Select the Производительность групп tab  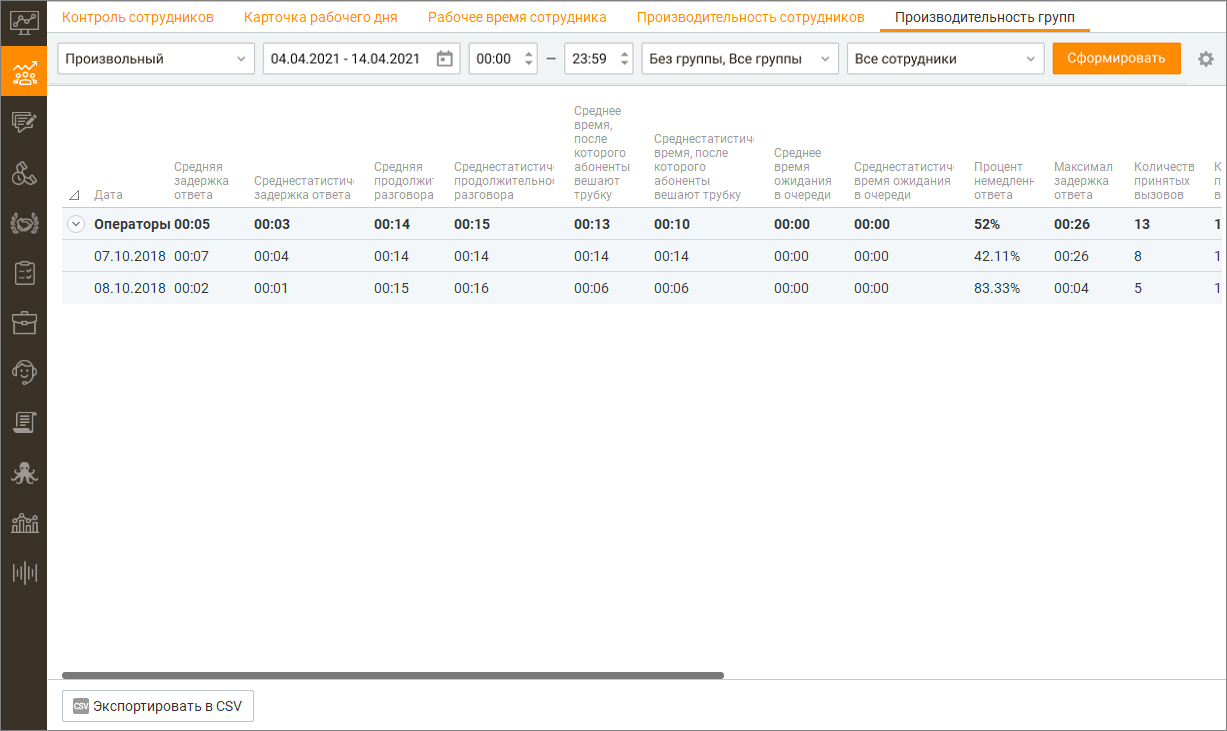pyautogui.click(x=985, y=17)
